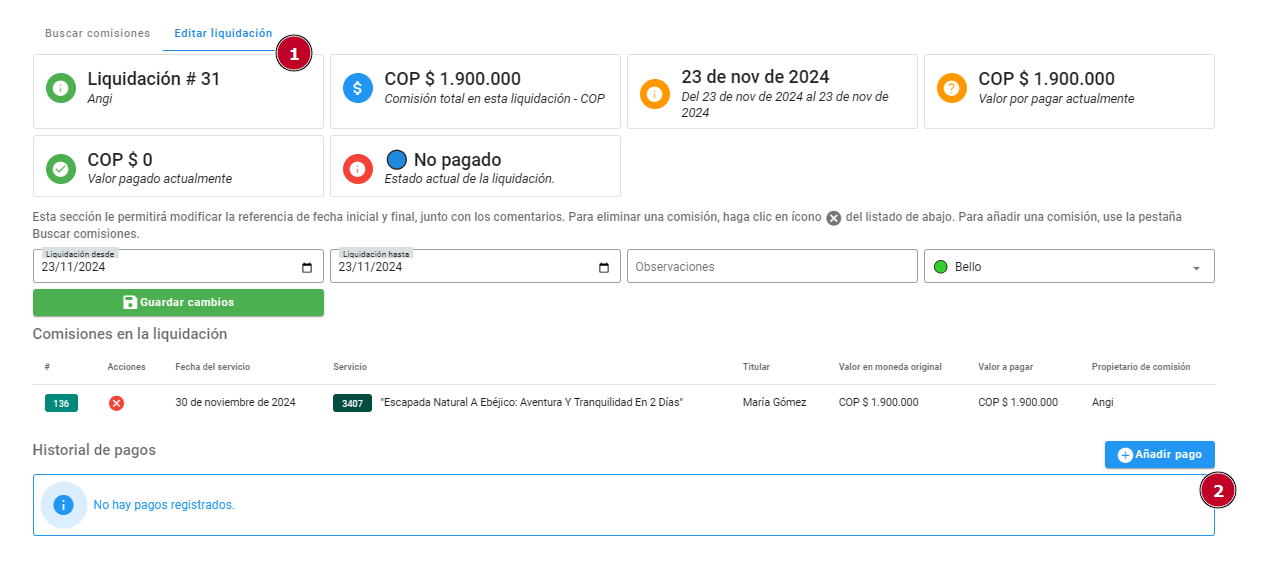Click the Acciones column header

point(127,367)
